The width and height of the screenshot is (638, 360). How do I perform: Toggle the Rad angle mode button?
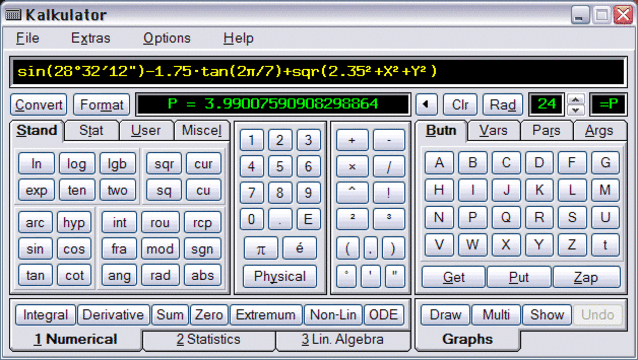pos(503,105)
